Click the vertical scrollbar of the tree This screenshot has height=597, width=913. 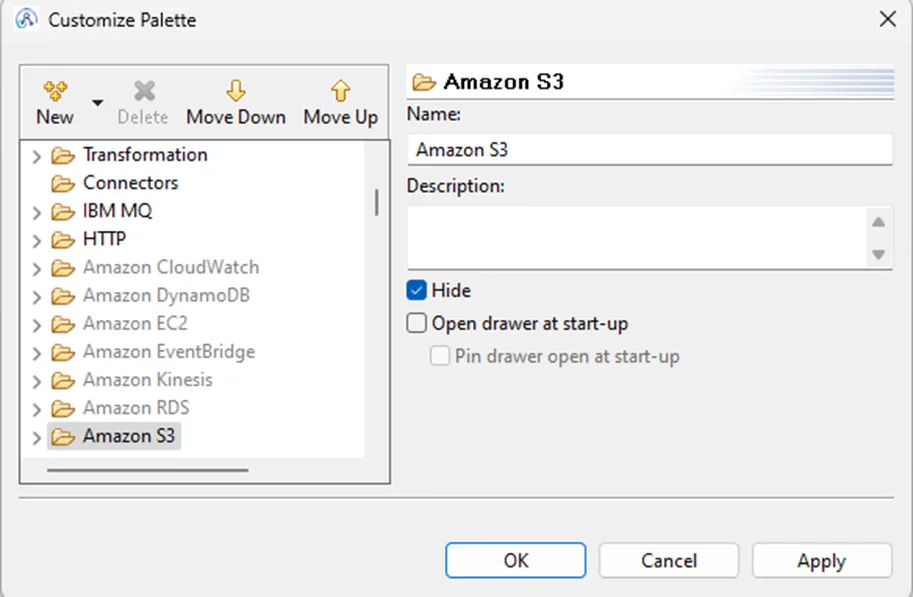pyautogui.click(x=377, y=202)
